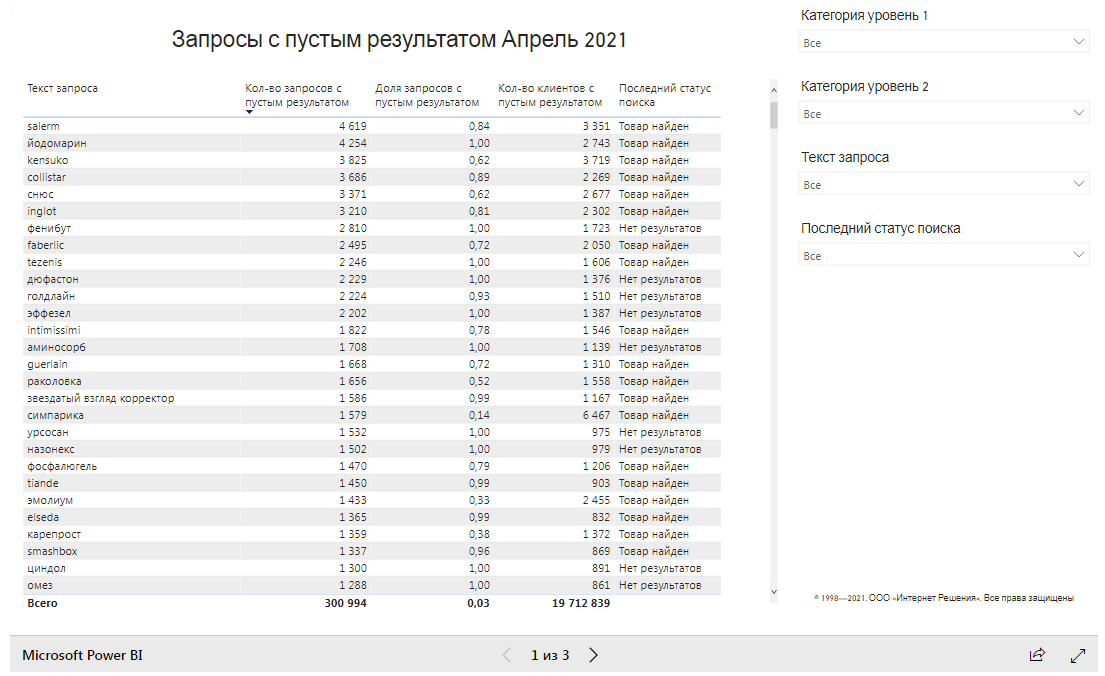The image size is (1105, 676).
Task: Click the page indicator '1 из 3'
Action: pyautogui.click(x=550, y=655)
